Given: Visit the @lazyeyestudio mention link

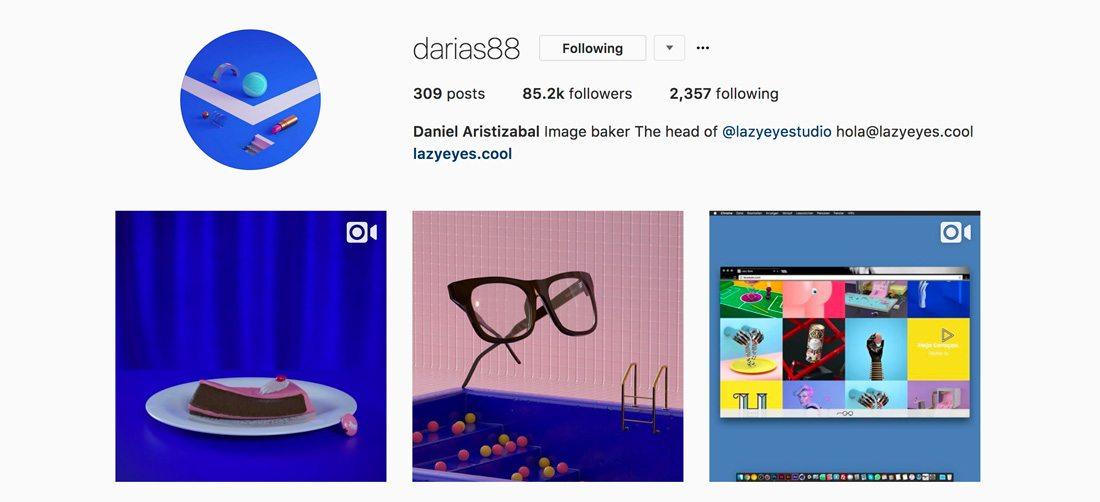Looking at the screenshot, I should [777, 132].
